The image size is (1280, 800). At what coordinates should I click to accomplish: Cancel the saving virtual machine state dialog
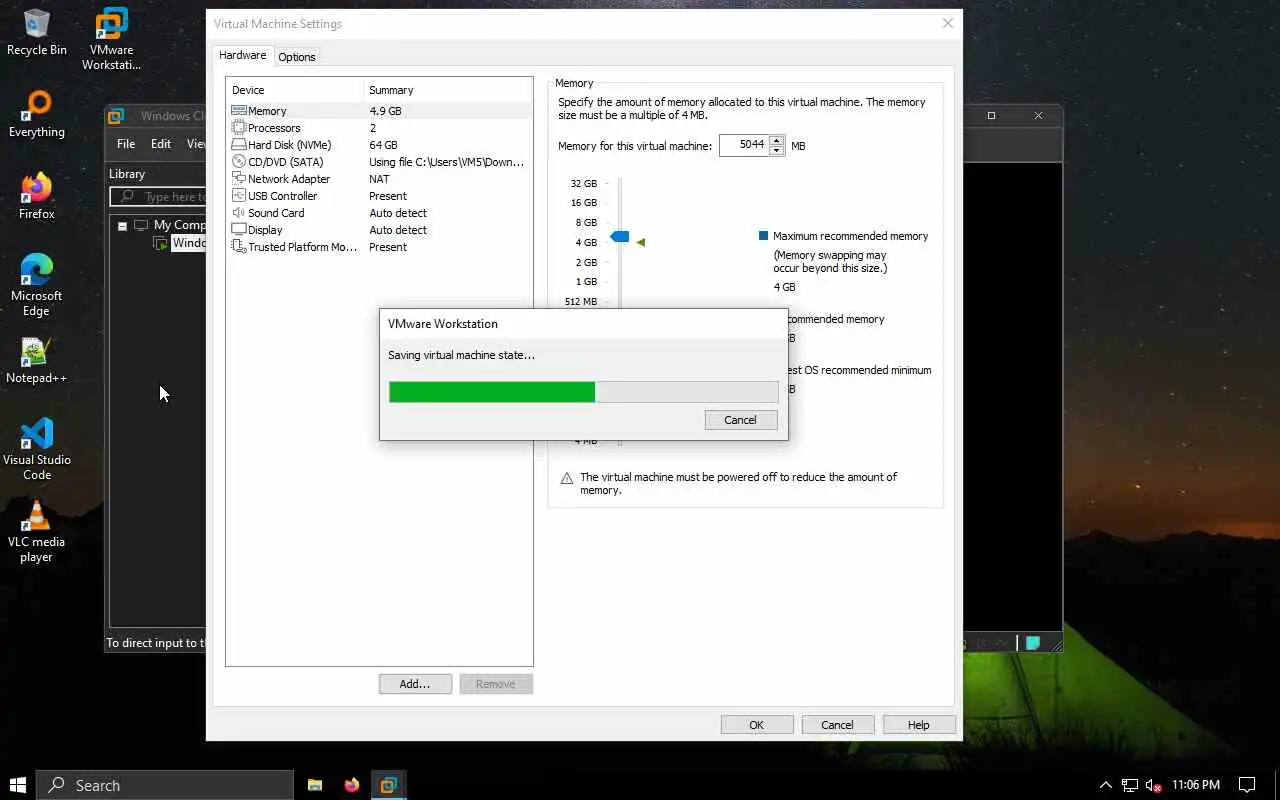(740, 420)
